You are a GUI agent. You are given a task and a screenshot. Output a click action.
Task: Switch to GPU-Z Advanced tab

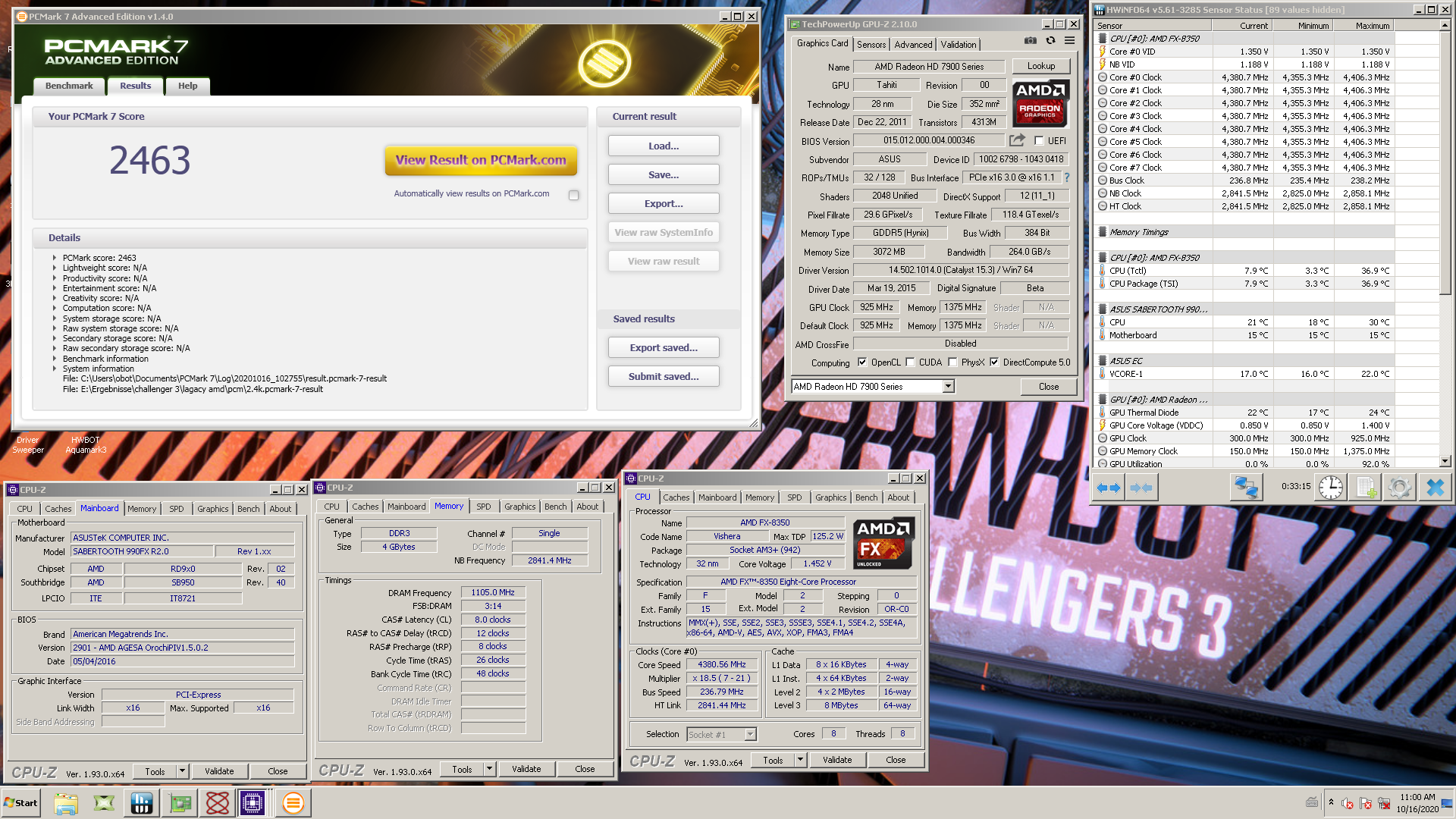click(x=913, y=45)
